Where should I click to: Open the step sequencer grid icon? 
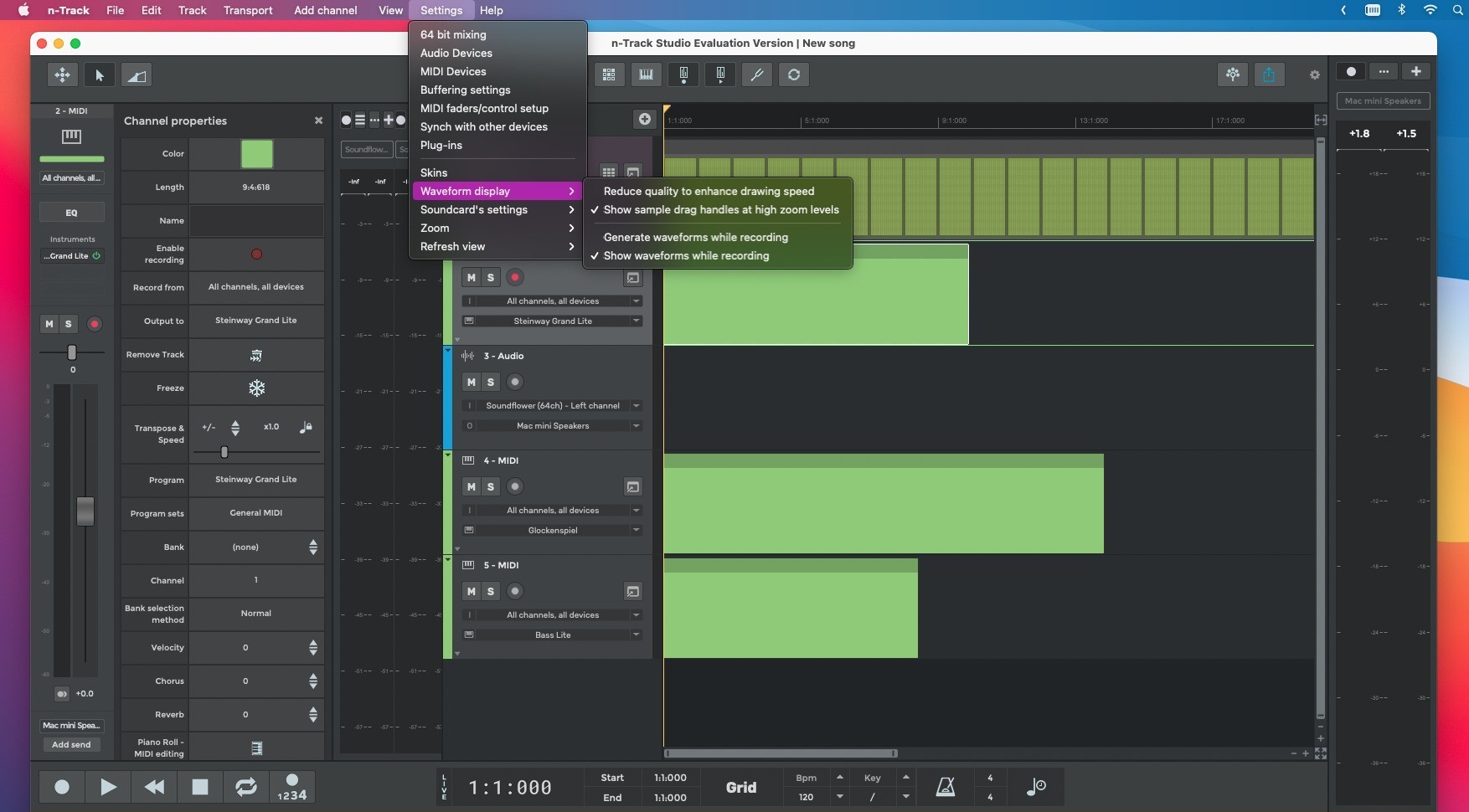click(x=609, y=75)
